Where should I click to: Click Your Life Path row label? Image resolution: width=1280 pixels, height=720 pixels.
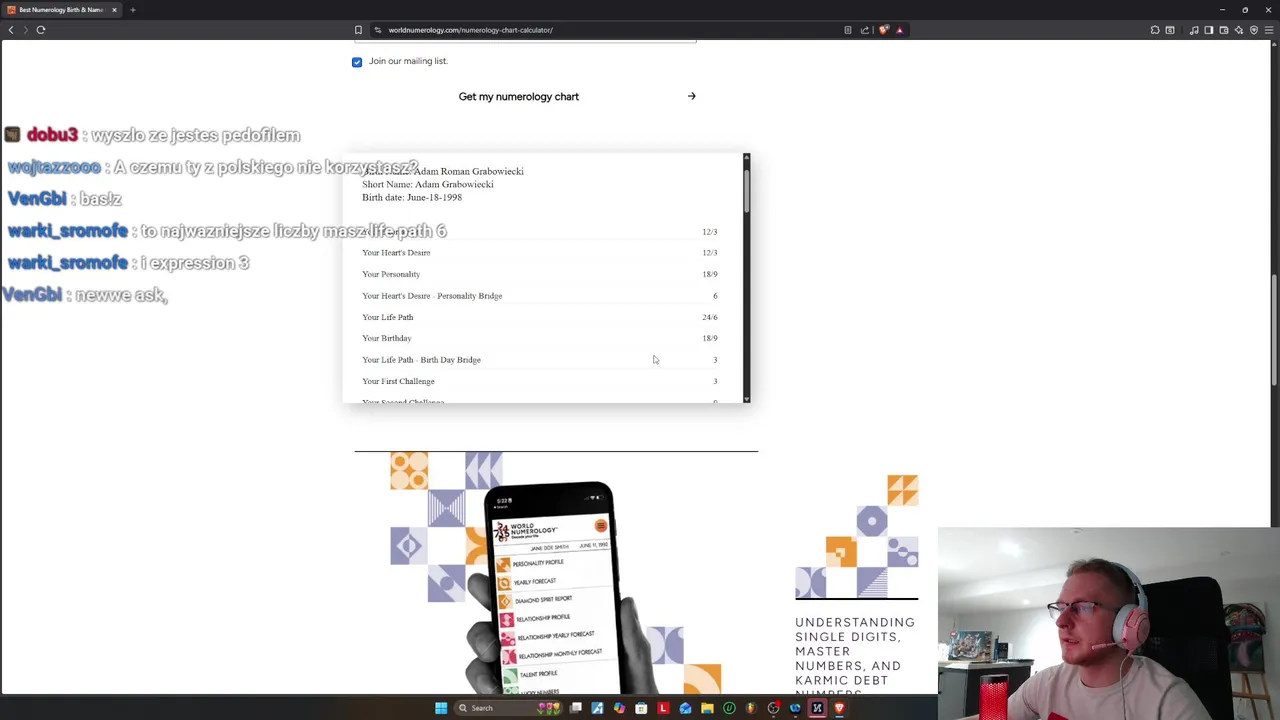click(387, 317)
